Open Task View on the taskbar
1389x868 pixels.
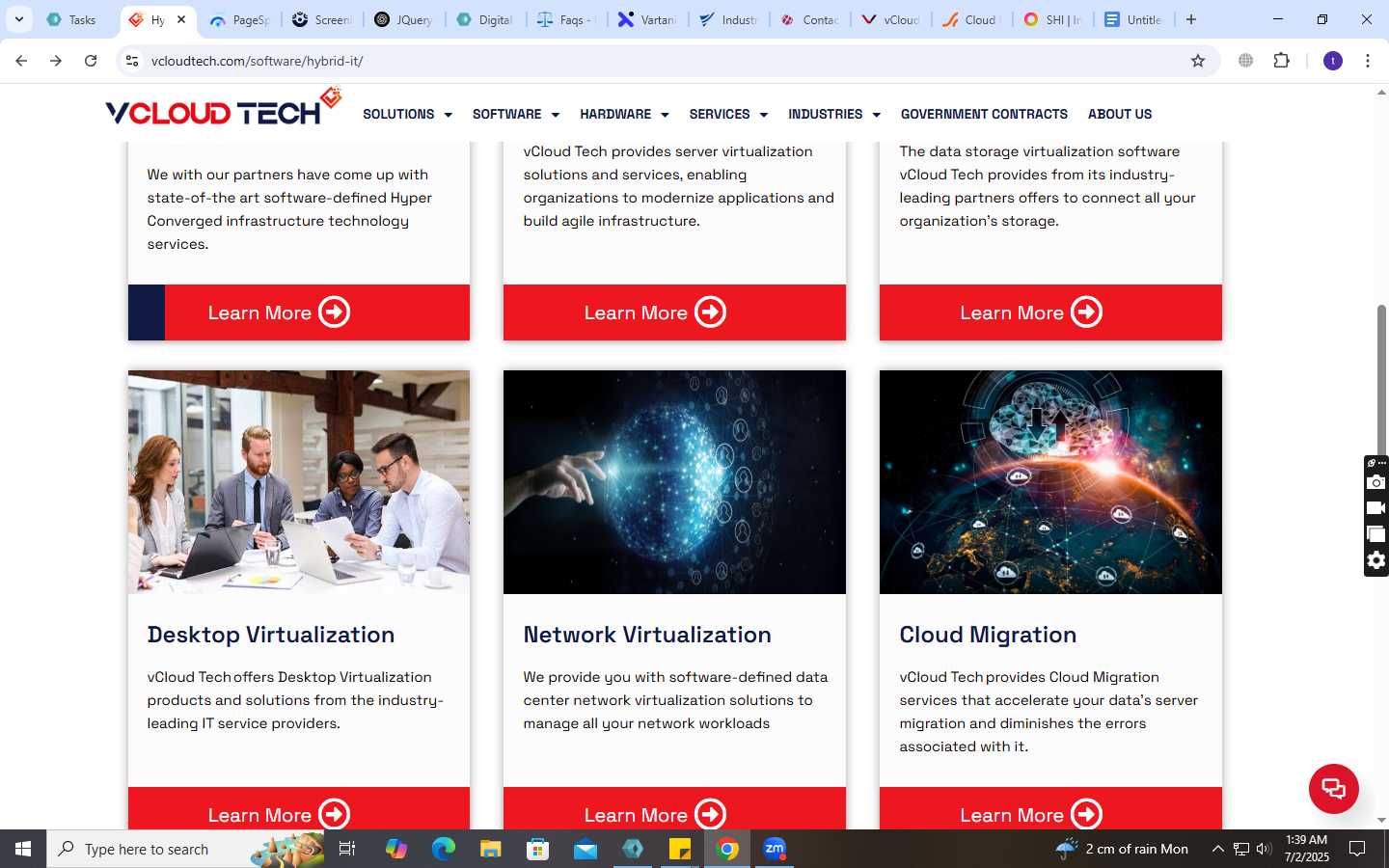347,849
